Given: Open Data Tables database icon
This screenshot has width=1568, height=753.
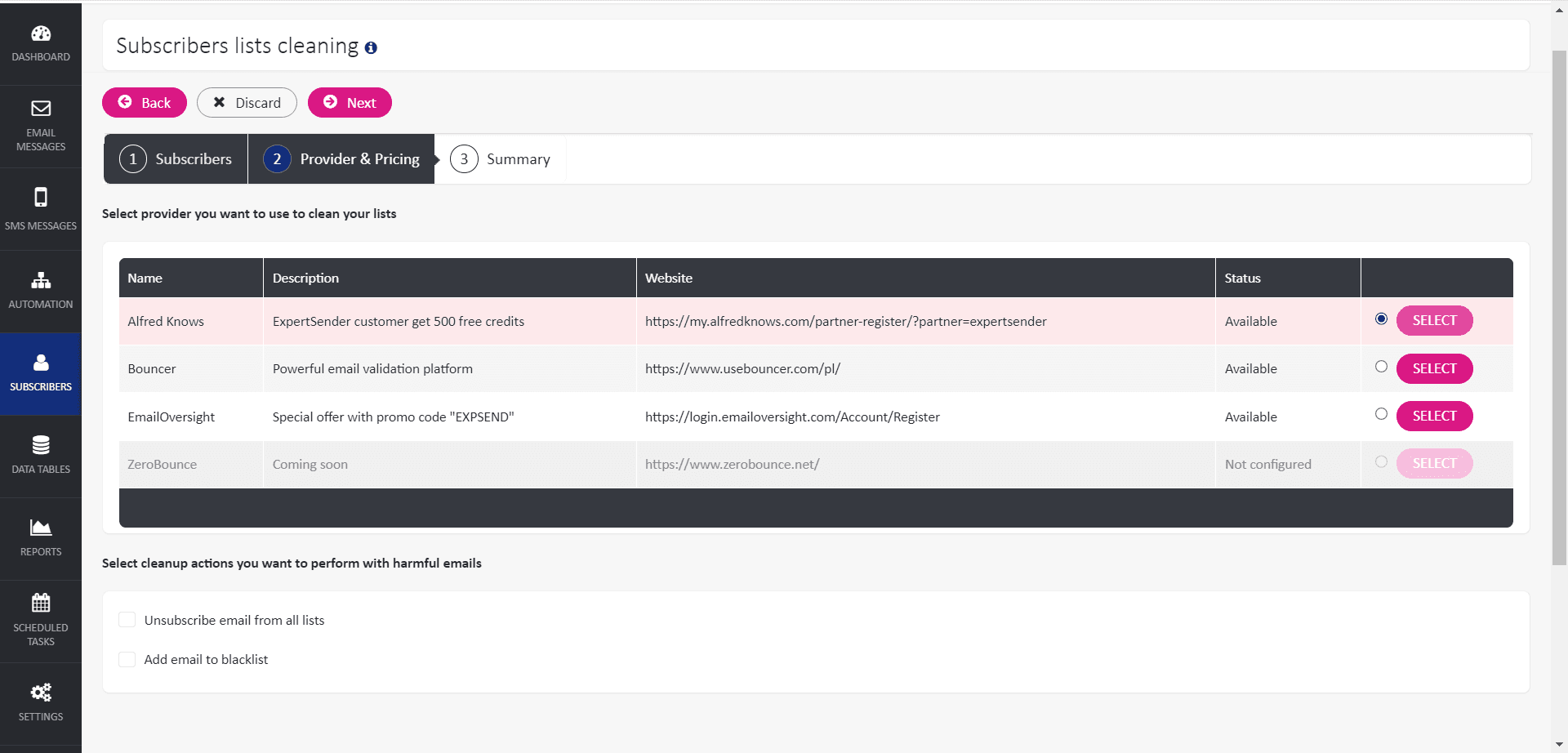Looking at the screenshot, I should click(41, 445).
